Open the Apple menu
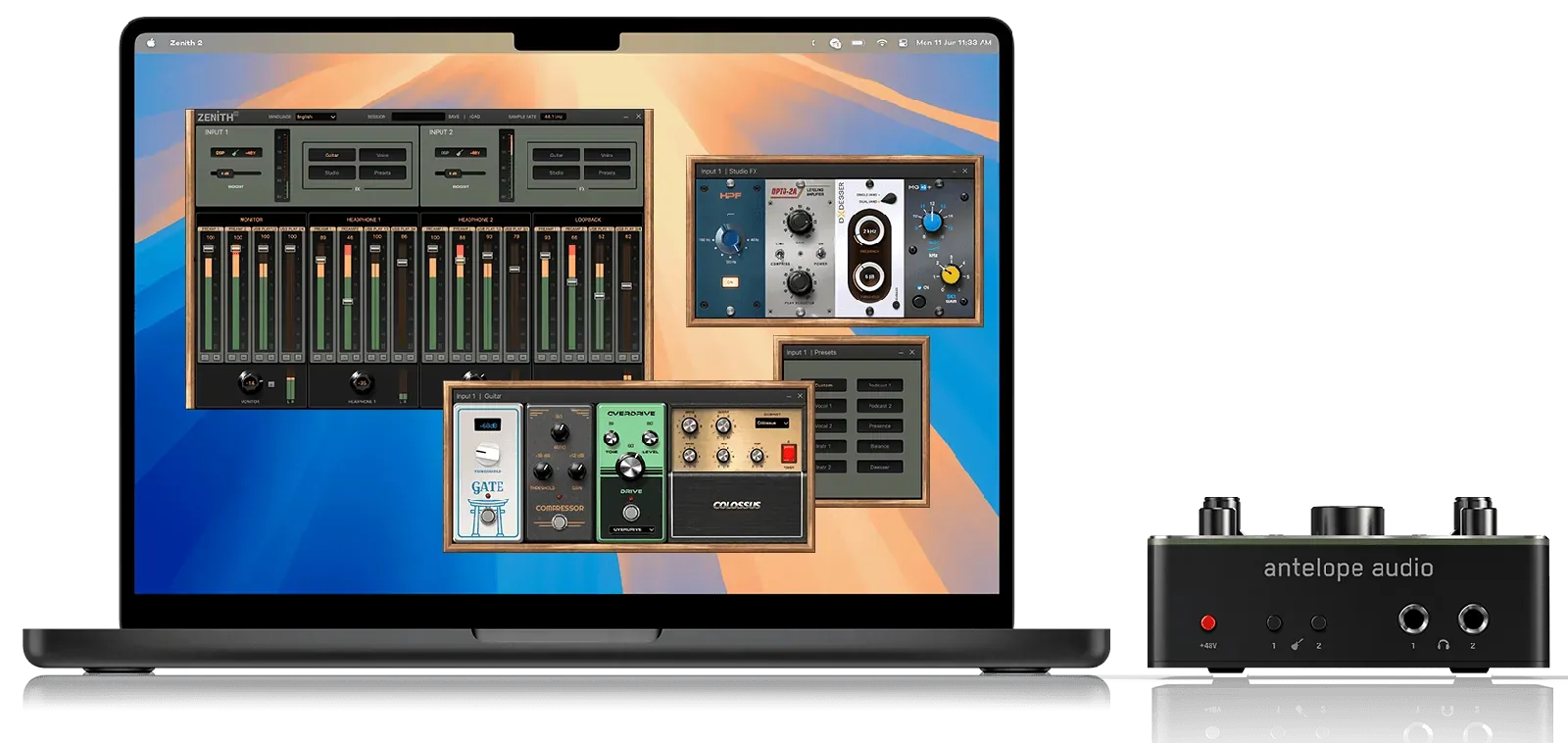This screenshot has height=743, width=1568. [151, 42]
